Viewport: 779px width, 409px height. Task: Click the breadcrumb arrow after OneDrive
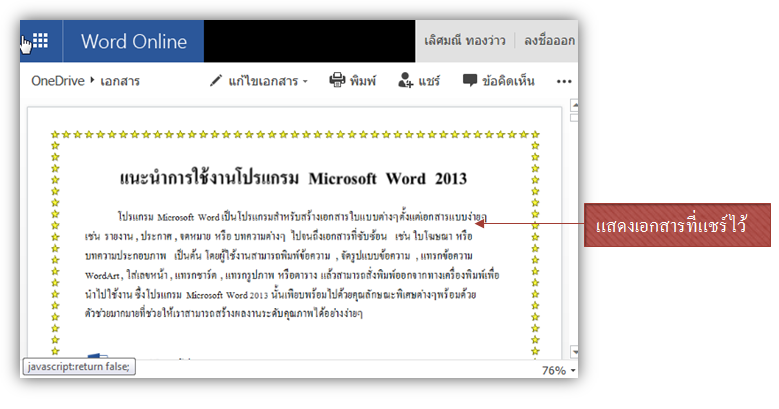[92, 80]
